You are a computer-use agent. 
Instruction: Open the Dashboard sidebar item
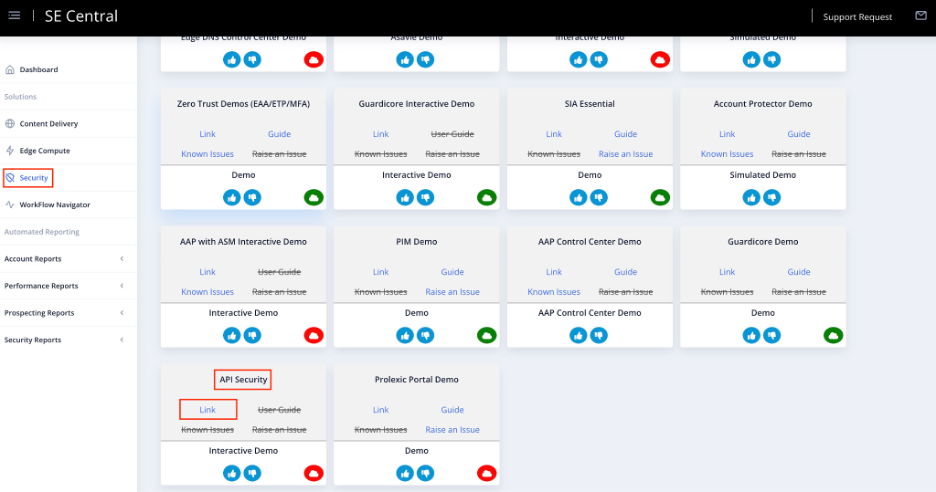click(38, 69)
